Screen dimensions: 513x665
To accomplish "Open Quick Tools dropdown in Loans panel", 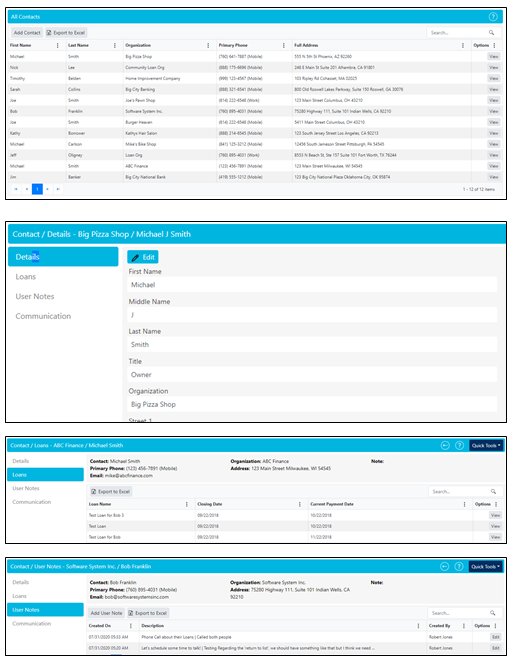I will click(486, 445).
